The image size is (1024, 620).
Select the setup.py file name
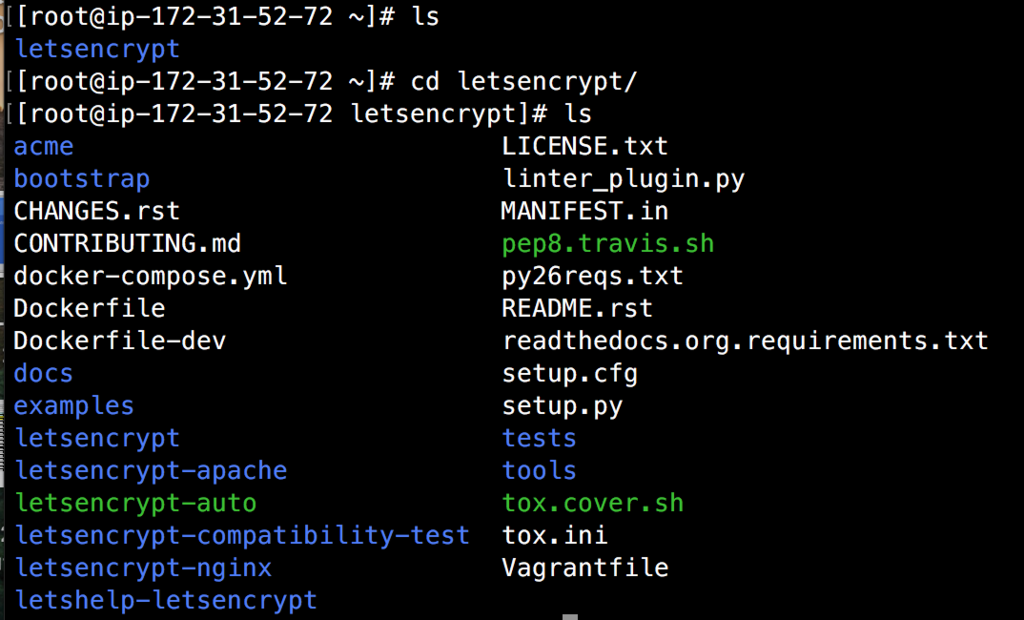click(x=562, y=406)
